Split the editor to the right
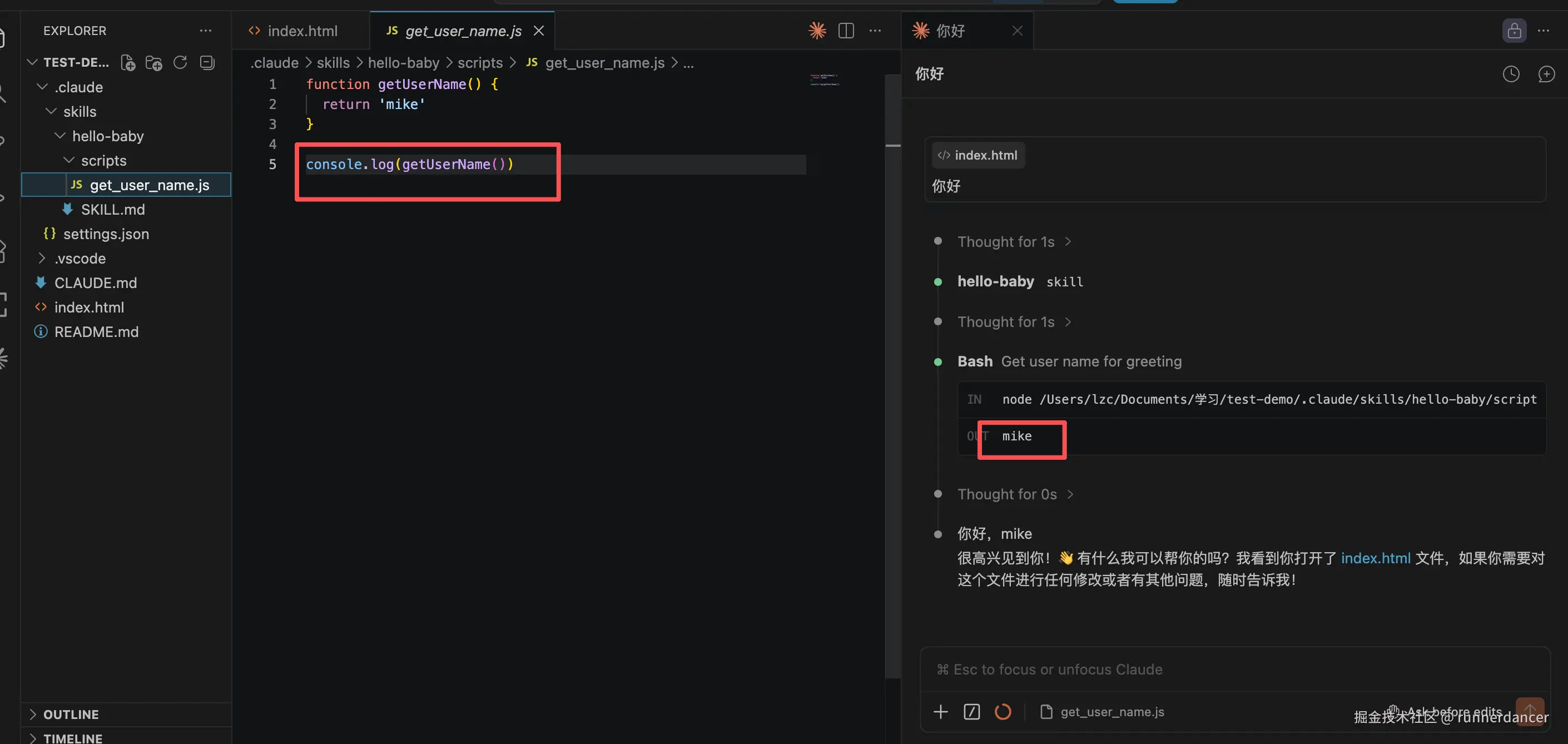The width and height of the screenshot is (1568, 744). point(846,31)
